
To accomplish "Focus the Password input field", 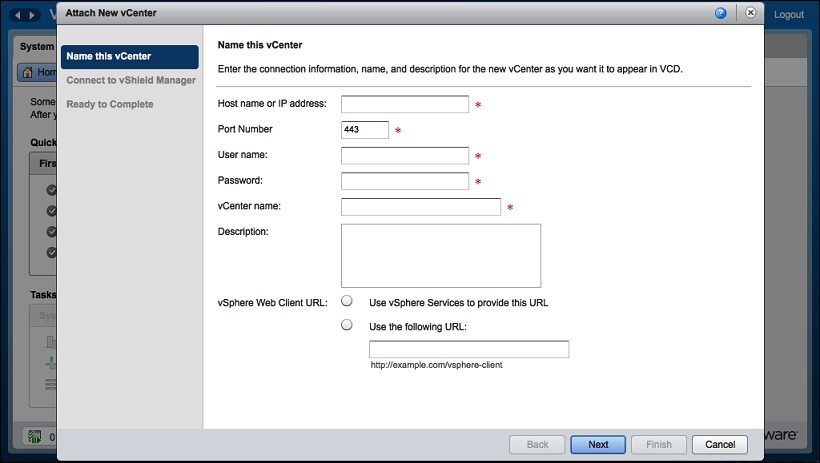I will (405, 181).
